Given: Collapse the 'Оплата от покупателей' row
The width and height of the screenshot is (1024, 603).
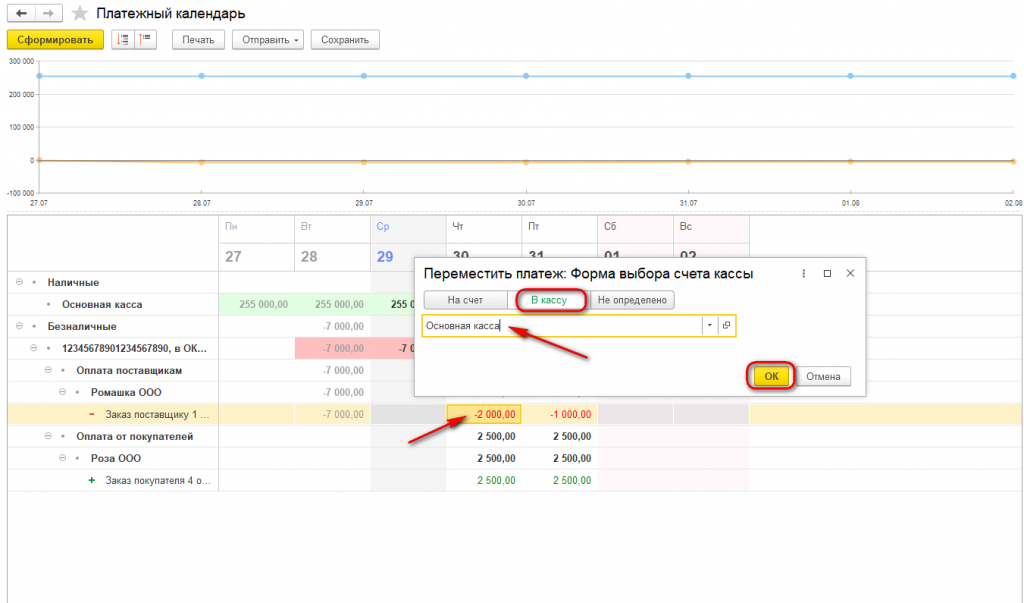Looking at the screenshot, I should coord(48,436).
